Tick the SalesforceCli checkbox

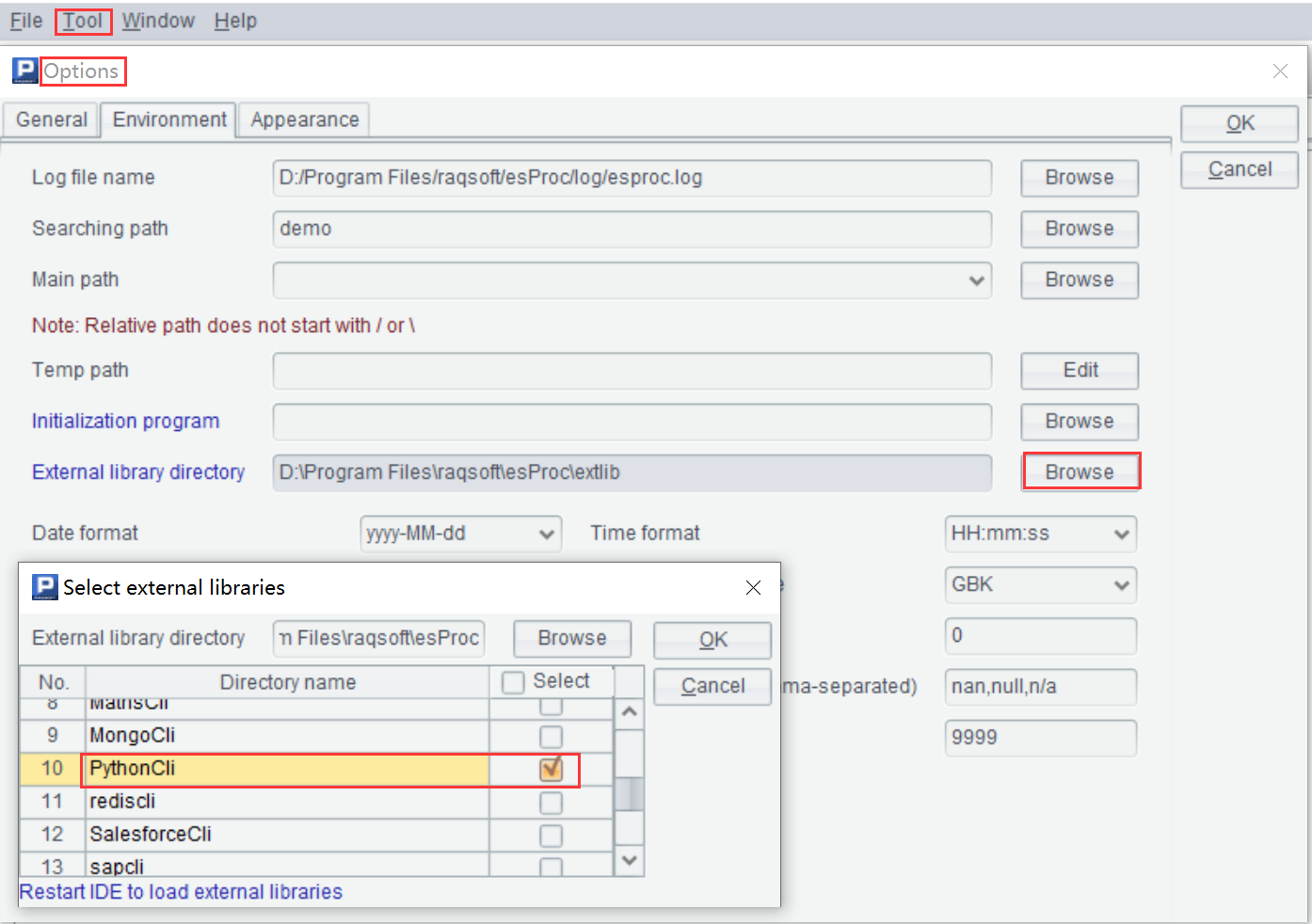coord(551,835)
